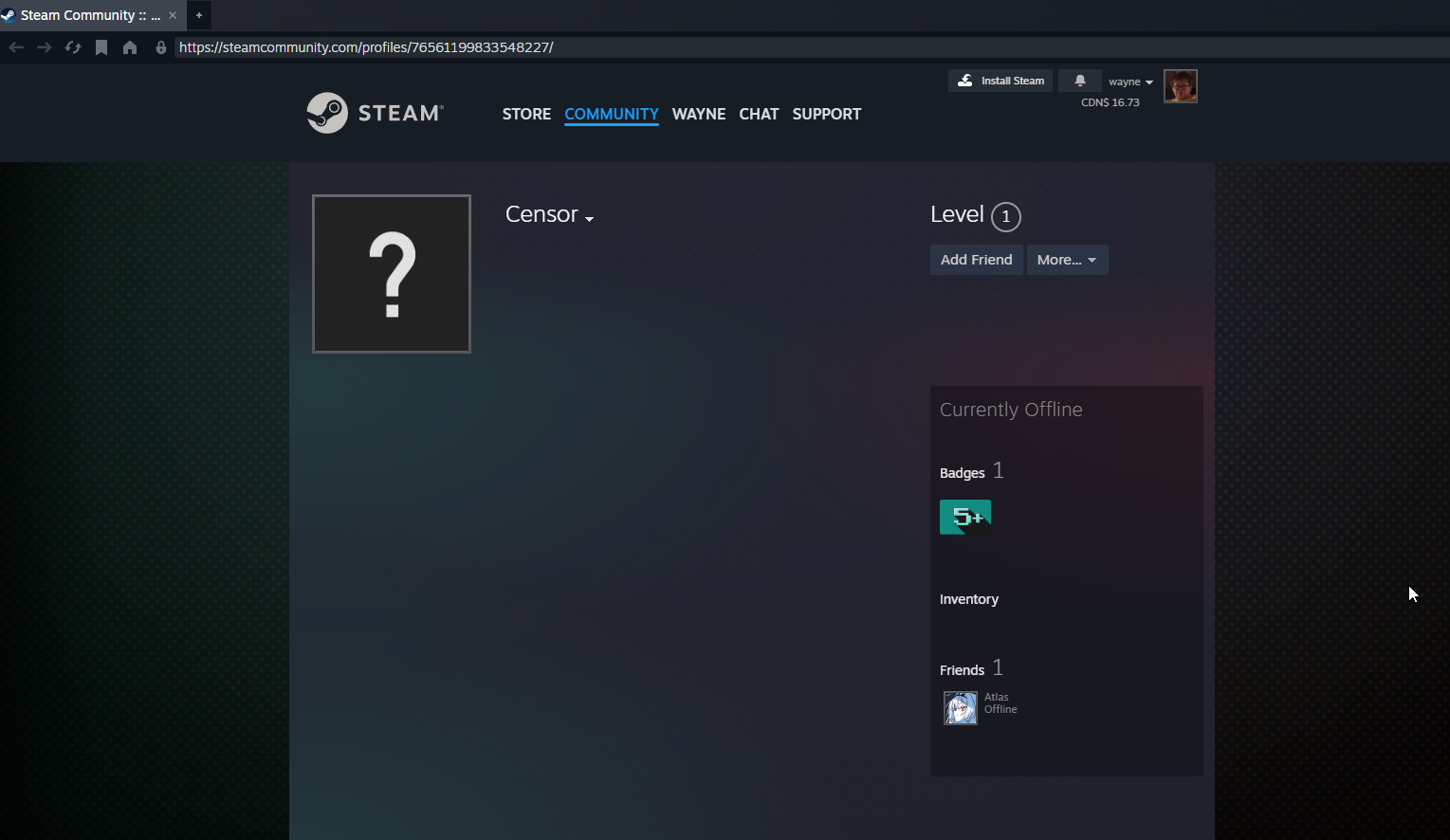View site security via the lock icon
Image resolution: width=1450 pixels, height=840 pixels.
coord(161,47)
